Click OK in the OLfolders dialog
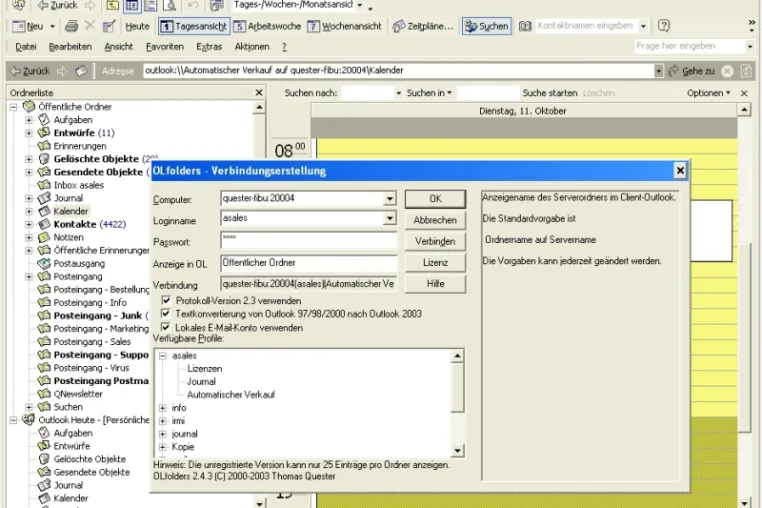This screenshot has width=762, height=508. click(435, 199)
